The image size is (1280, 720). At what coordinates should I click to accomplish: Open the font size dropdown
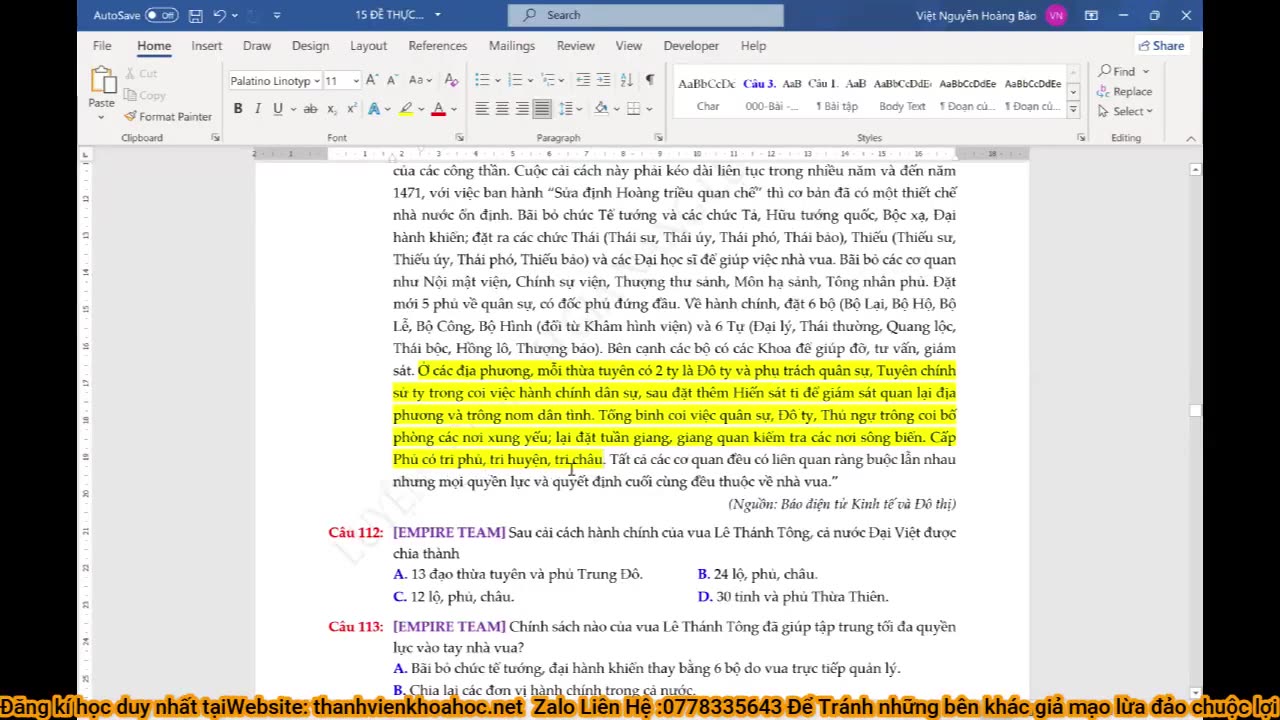point(355,81)
